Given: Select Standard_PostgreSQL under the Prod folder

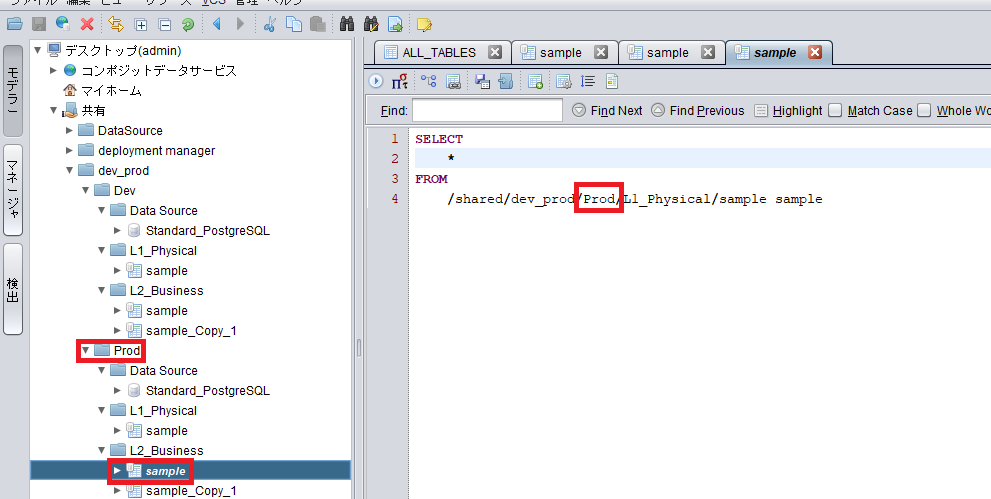Looking at the screenshot, I should pyautogui.click(x=208, y=390).
